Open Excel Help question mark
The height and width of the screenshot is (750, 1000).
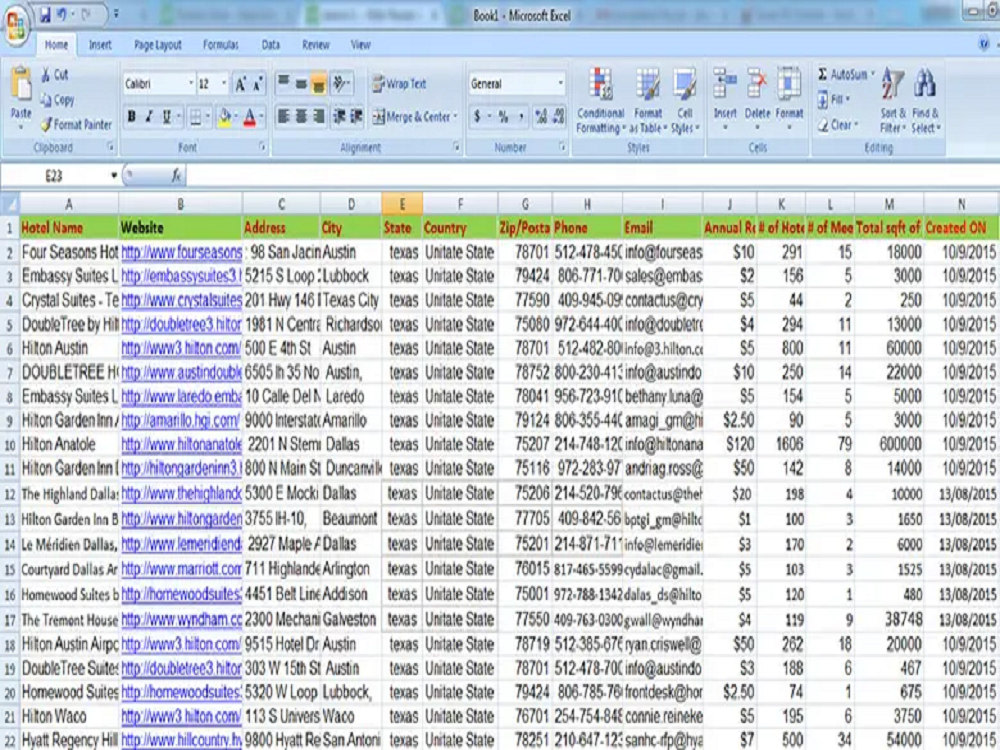tap(984, 44)
